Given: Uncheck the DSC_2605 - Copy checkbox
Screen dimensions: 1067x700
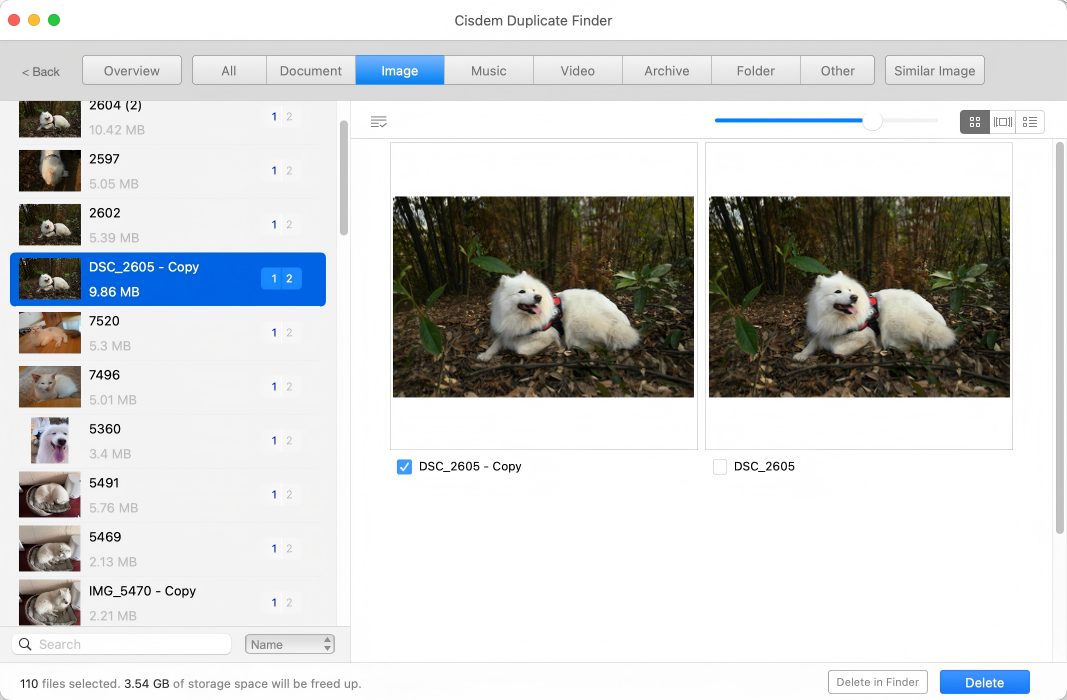Looking at the screenshot, I should (404, 466).
